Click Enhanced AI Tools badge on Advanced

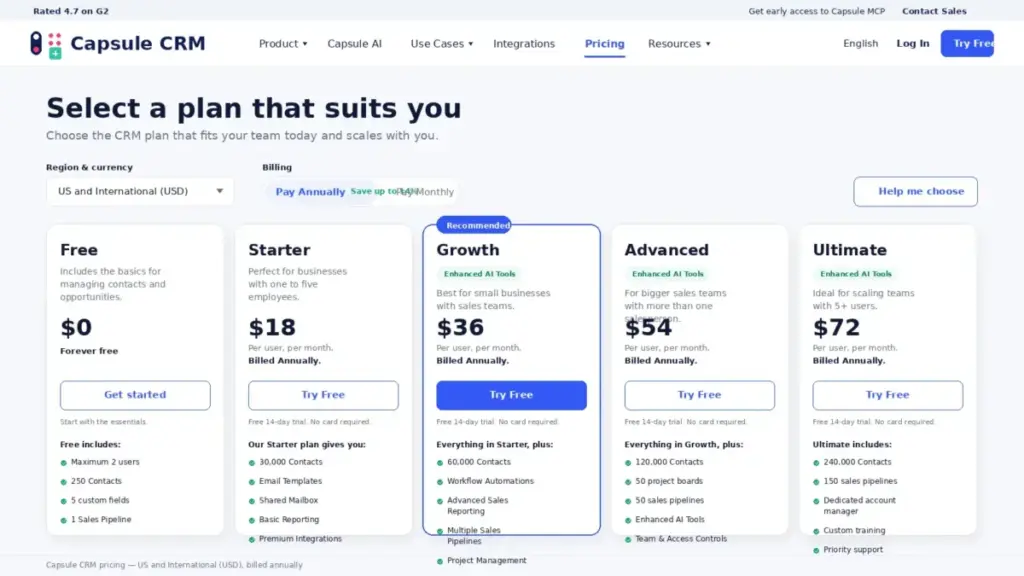[x=667, y=274]
